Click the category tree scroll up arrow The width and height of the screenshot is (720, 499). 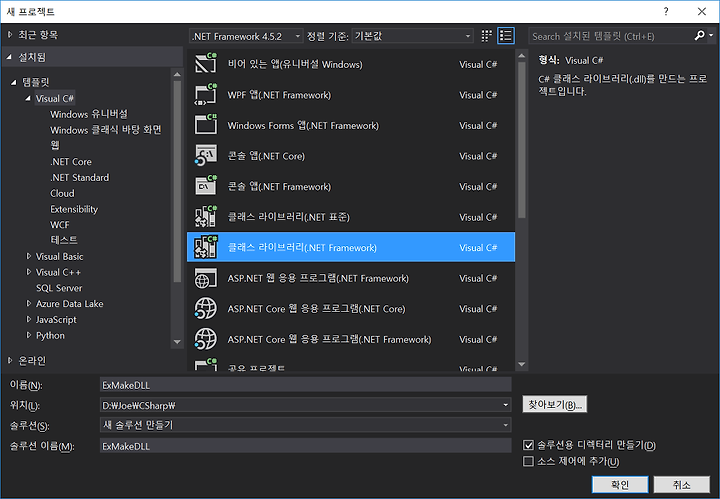pyautogui.click(x=177, y=74)
